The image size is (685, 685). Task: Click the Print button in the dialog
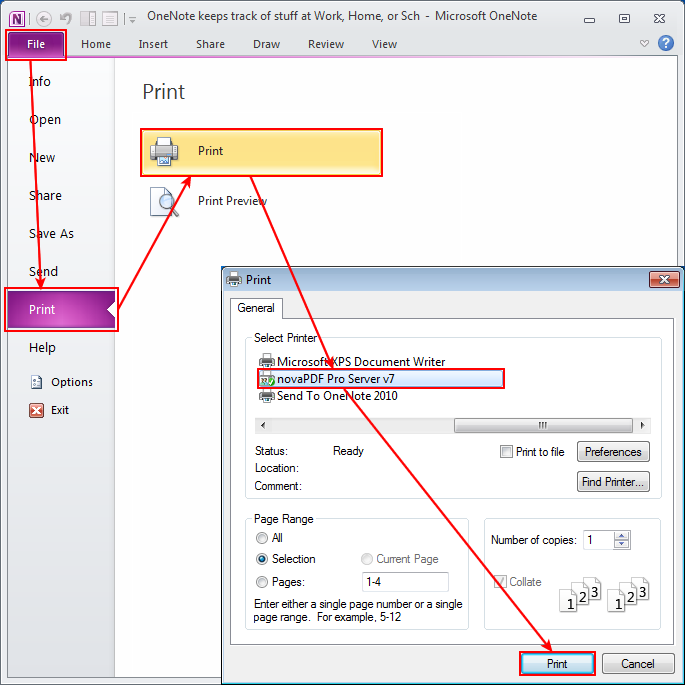click(557, 664)
